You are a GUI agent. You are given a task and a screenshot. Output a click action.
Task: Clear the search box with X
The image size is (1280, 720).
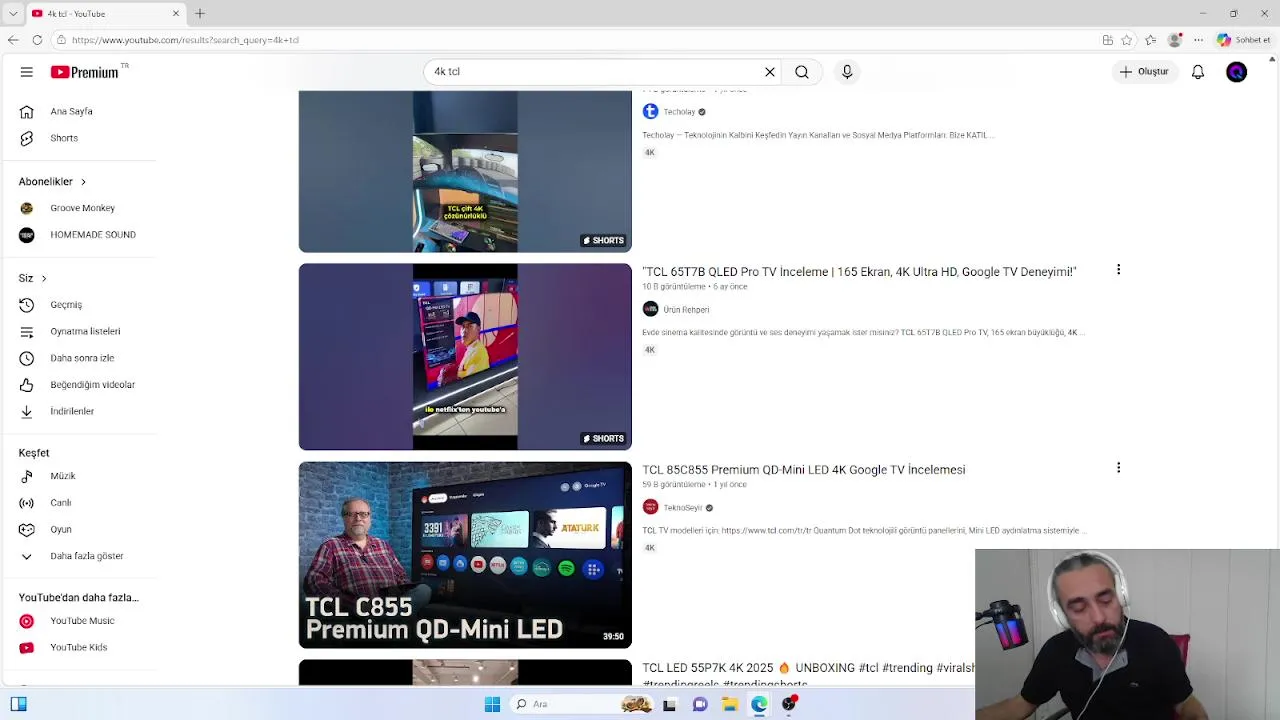click(x=770, y=72)
